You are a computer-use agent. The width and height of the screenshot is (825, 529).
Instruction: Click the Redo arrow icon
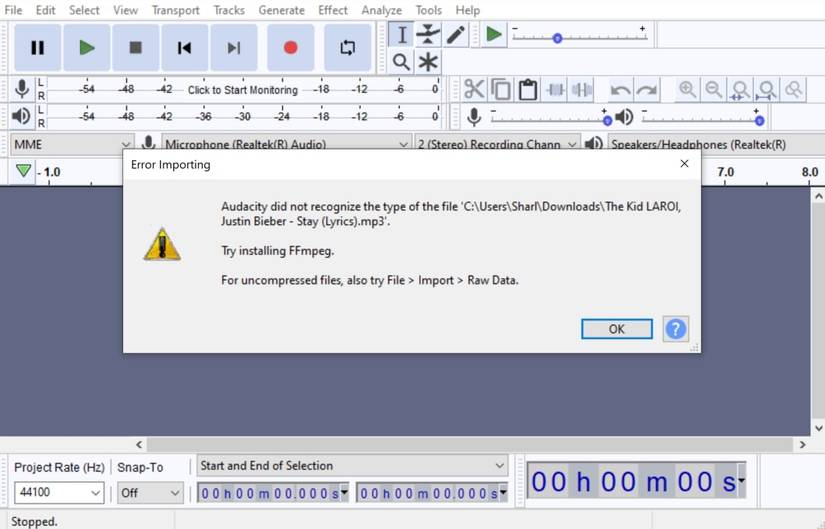tap(647, 89)
